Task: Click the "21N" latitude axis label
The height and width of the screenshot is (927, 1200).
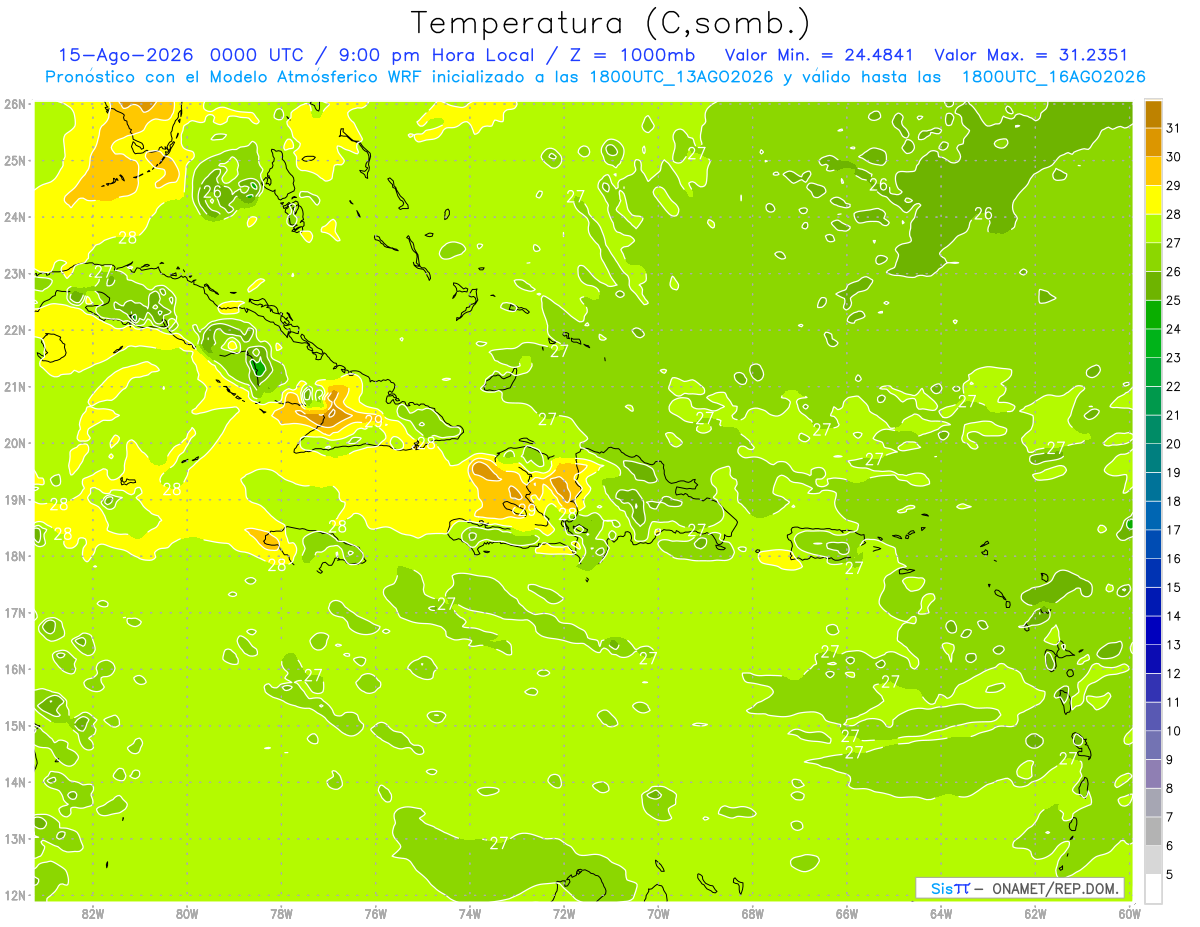Action: pyautogui.click(x=14, y=386)
